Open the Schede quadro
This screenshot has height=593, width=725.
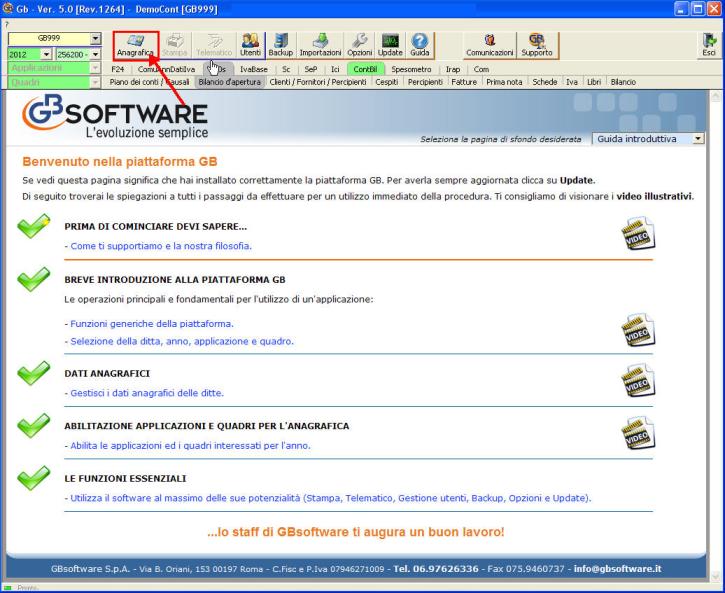tap(545, 82)
